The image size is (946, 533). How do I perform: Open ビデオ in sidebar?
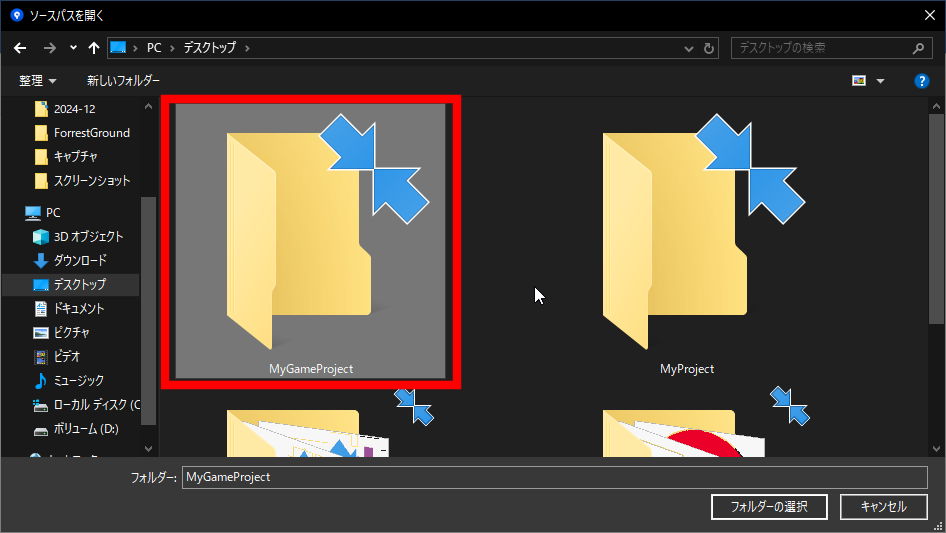(x=66, y=357)
